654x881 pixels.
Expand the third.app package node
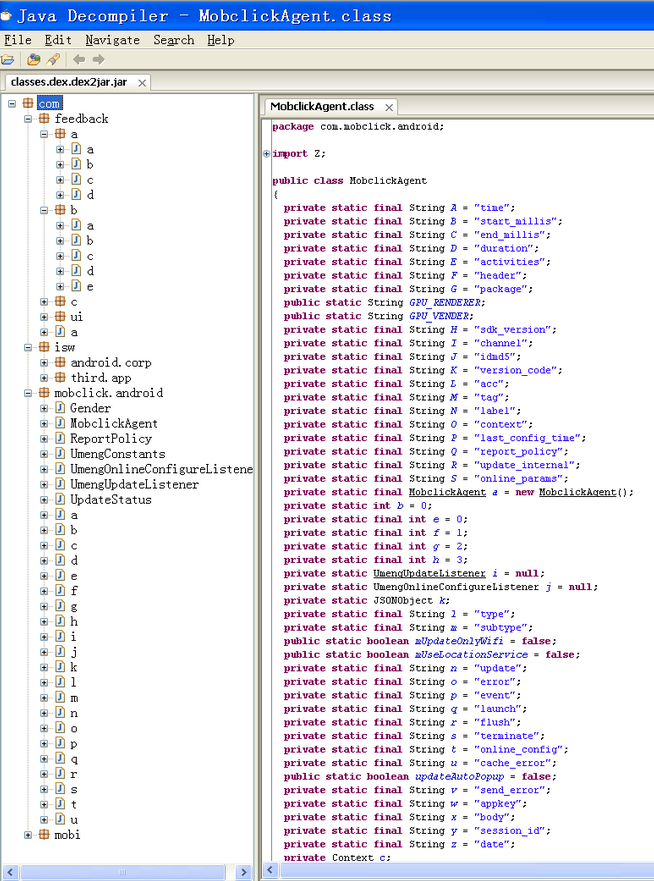click(44, 378)
